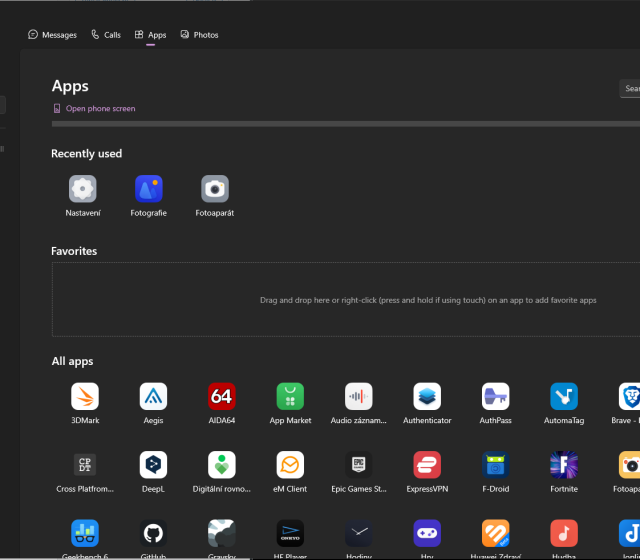Launch the AuthPass app
Viewport: 640px width, 560px height.
click(x=495, y=397)
